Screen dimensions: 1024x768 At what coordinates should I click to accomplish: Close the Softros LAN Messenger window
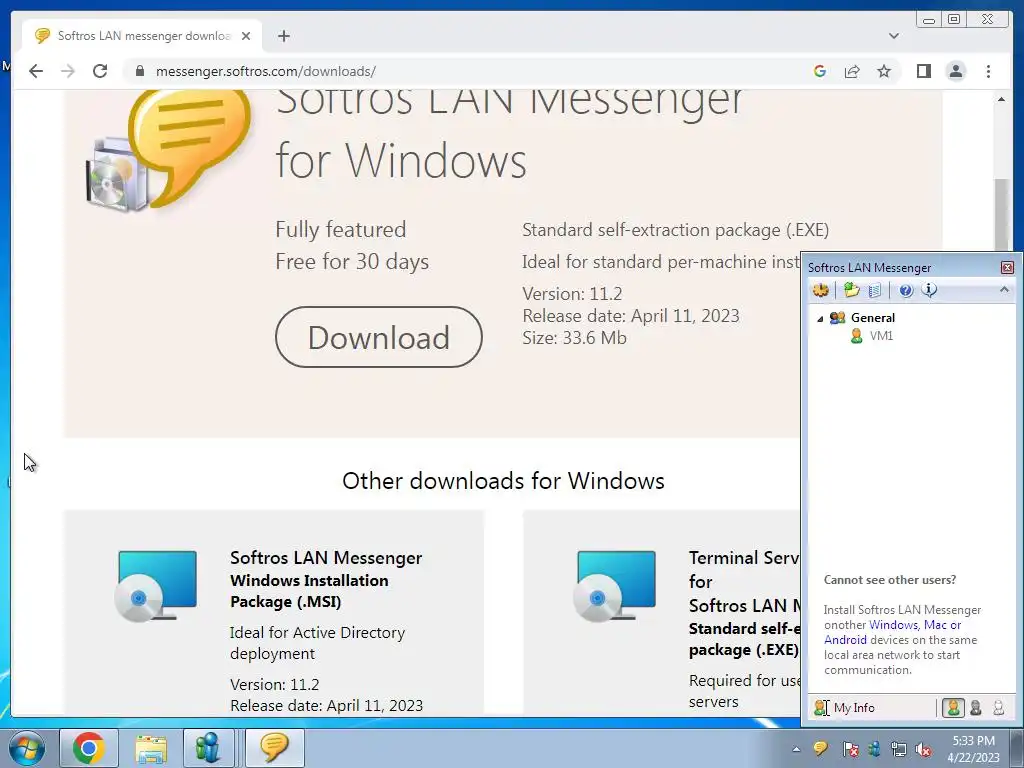(1007, 268)
